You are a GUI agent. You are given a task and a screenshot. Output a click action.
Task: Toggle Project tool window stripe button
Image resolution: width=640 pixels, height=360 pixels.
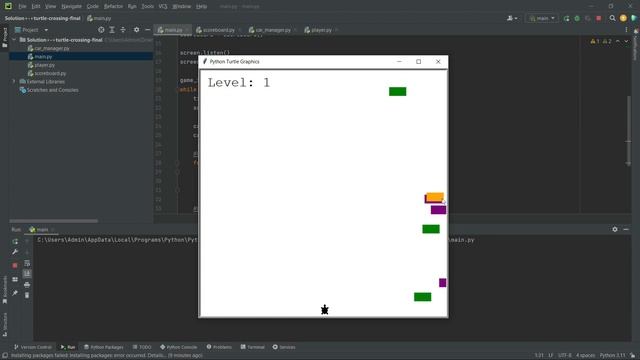point(4,38)
